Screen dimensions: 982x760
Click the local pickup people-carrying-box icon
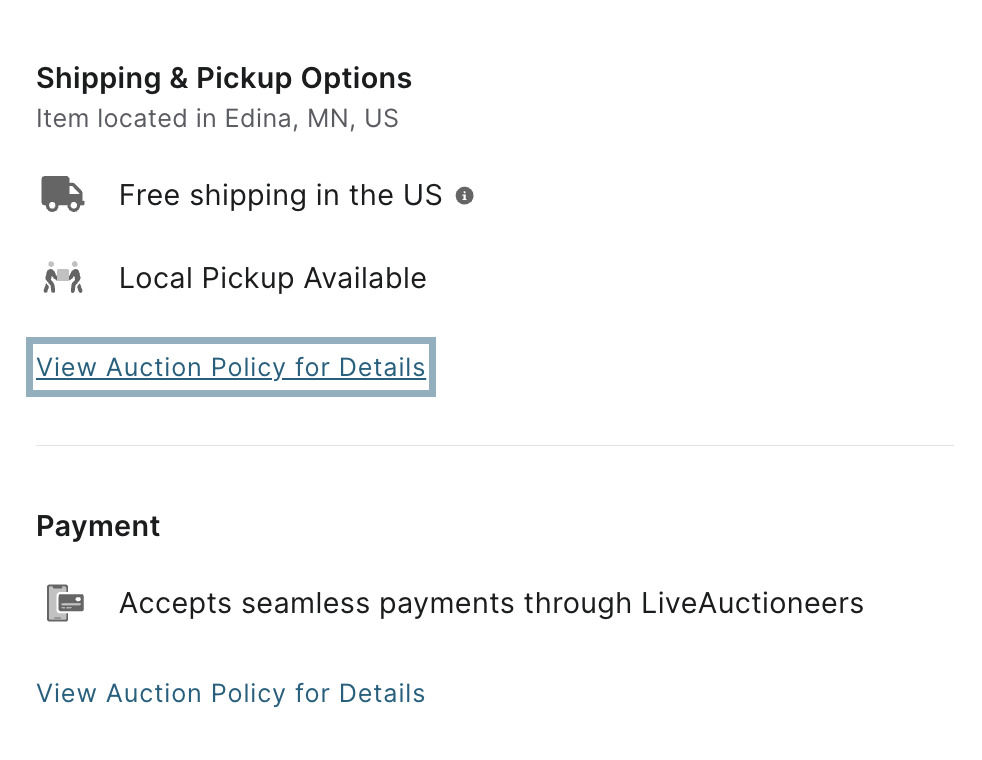click(63, 277)
